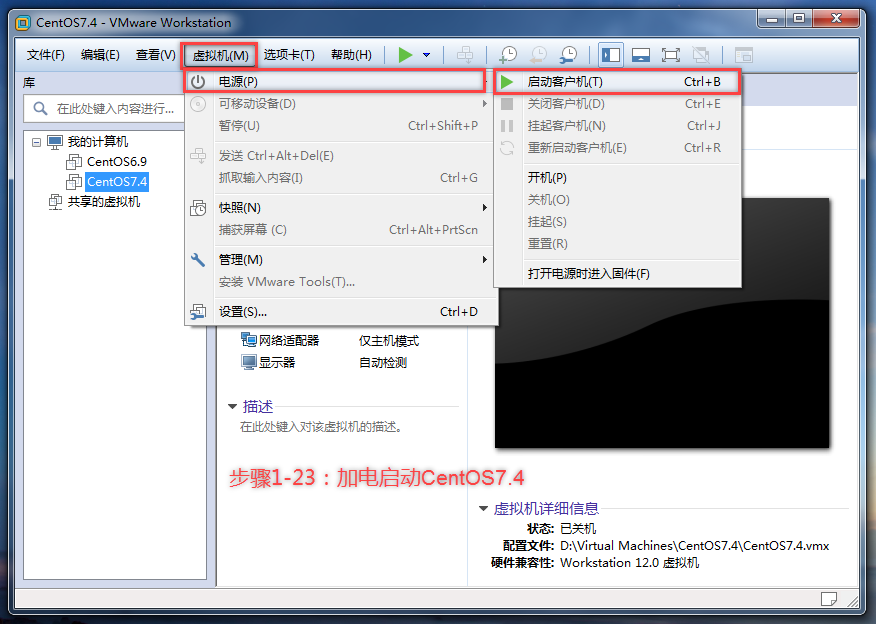Click the pause icon beside 挂起客户机(N)
This screenshot has width=876, height=624.
507,126
